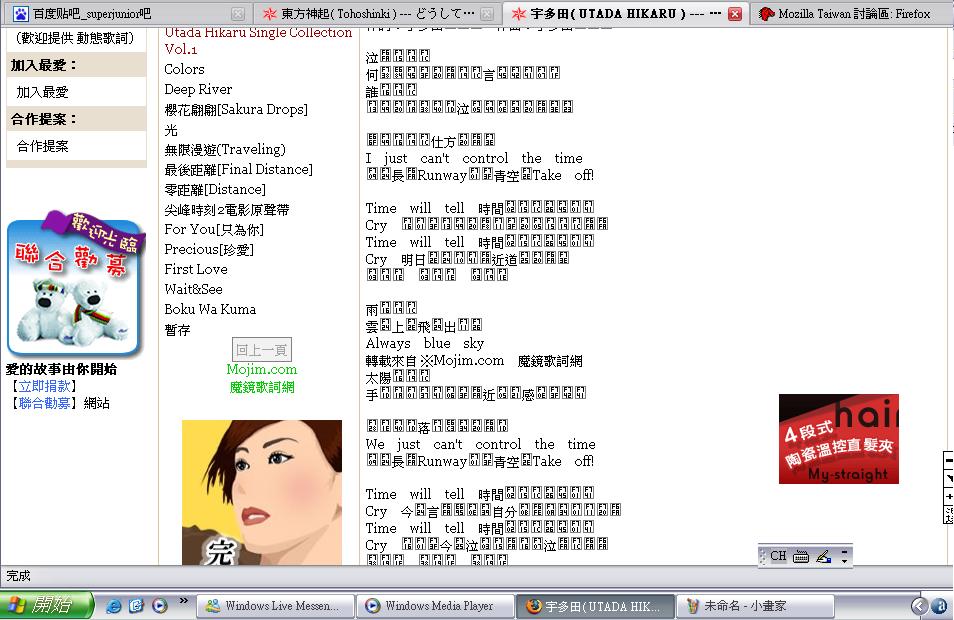Click the 回上一頁 back button
Image resolution: width=954 pixels, height=620 pixels.
tap(262, 349)
